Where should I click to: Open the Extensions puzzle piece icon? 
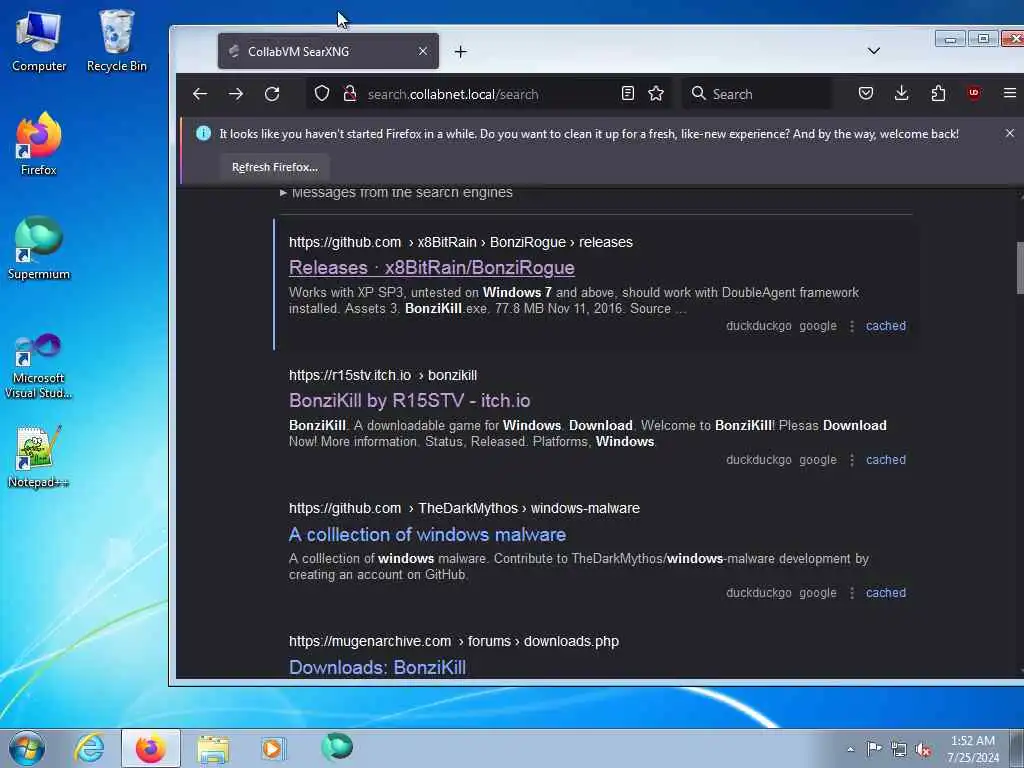(x=938, y=93)
